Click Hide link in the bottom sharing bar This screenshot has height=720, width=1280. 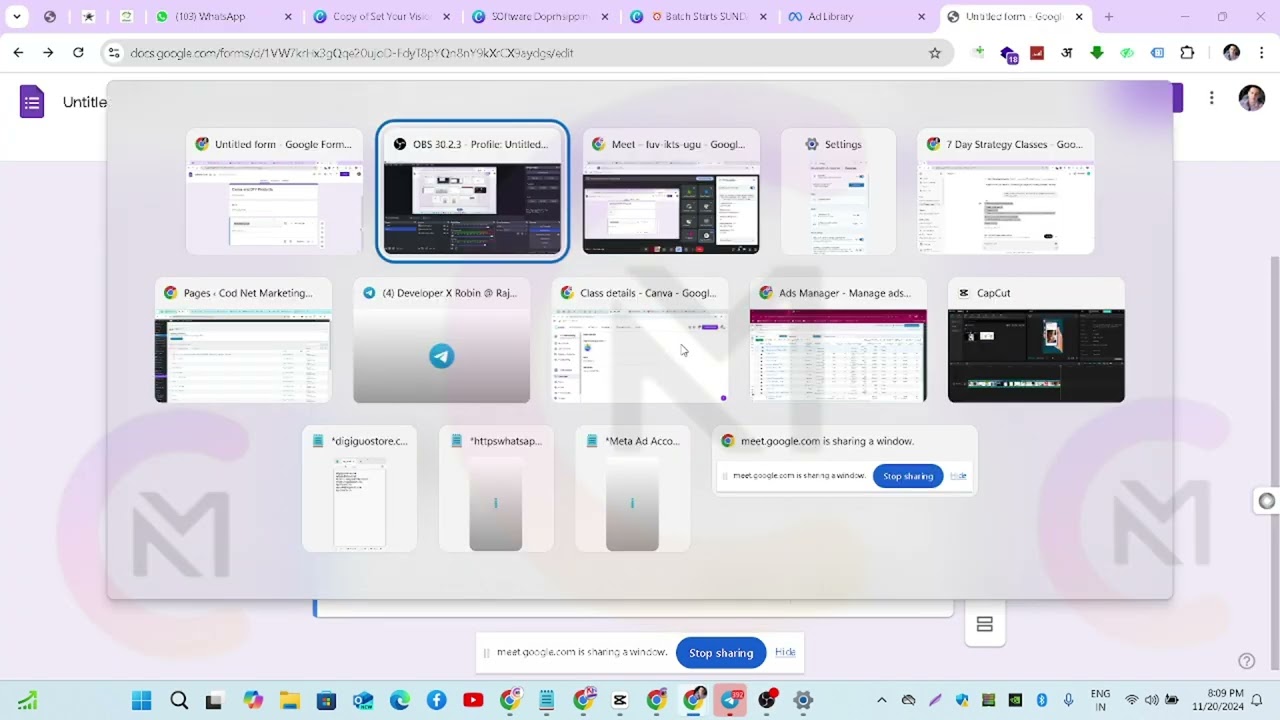(x=785, y=652)
